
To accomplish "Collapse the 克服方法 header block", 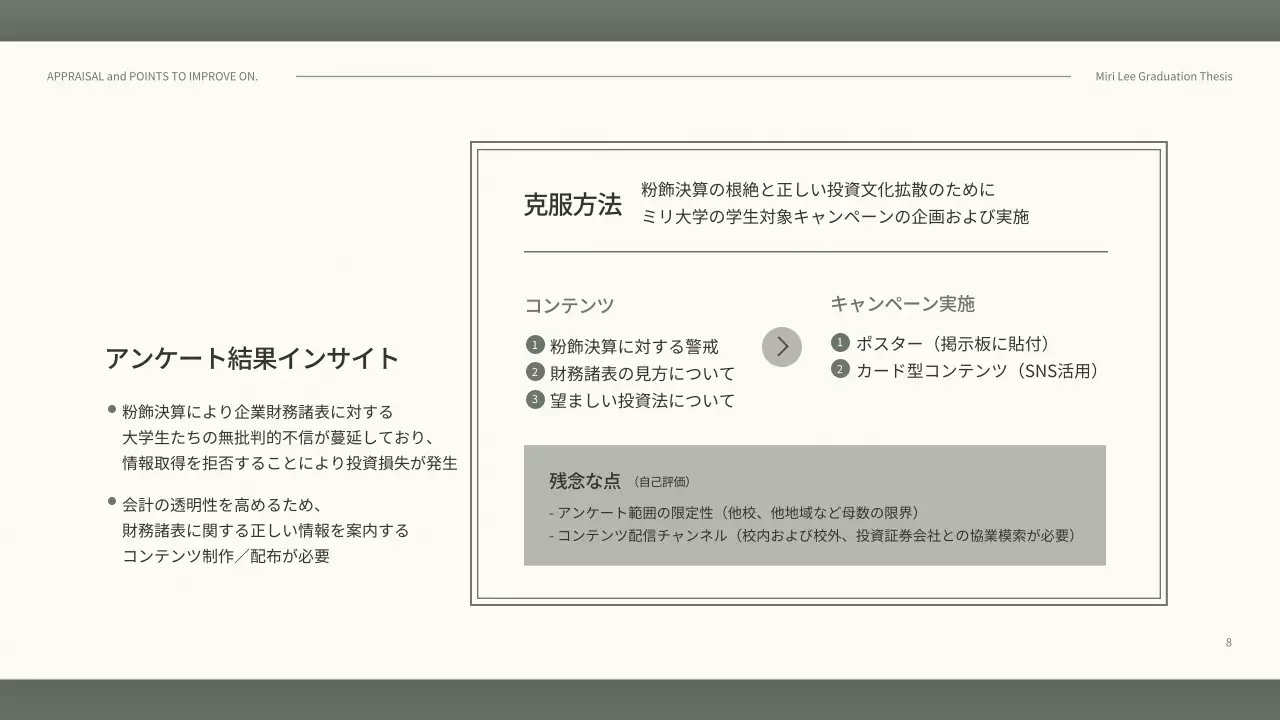I will point(573,203).
